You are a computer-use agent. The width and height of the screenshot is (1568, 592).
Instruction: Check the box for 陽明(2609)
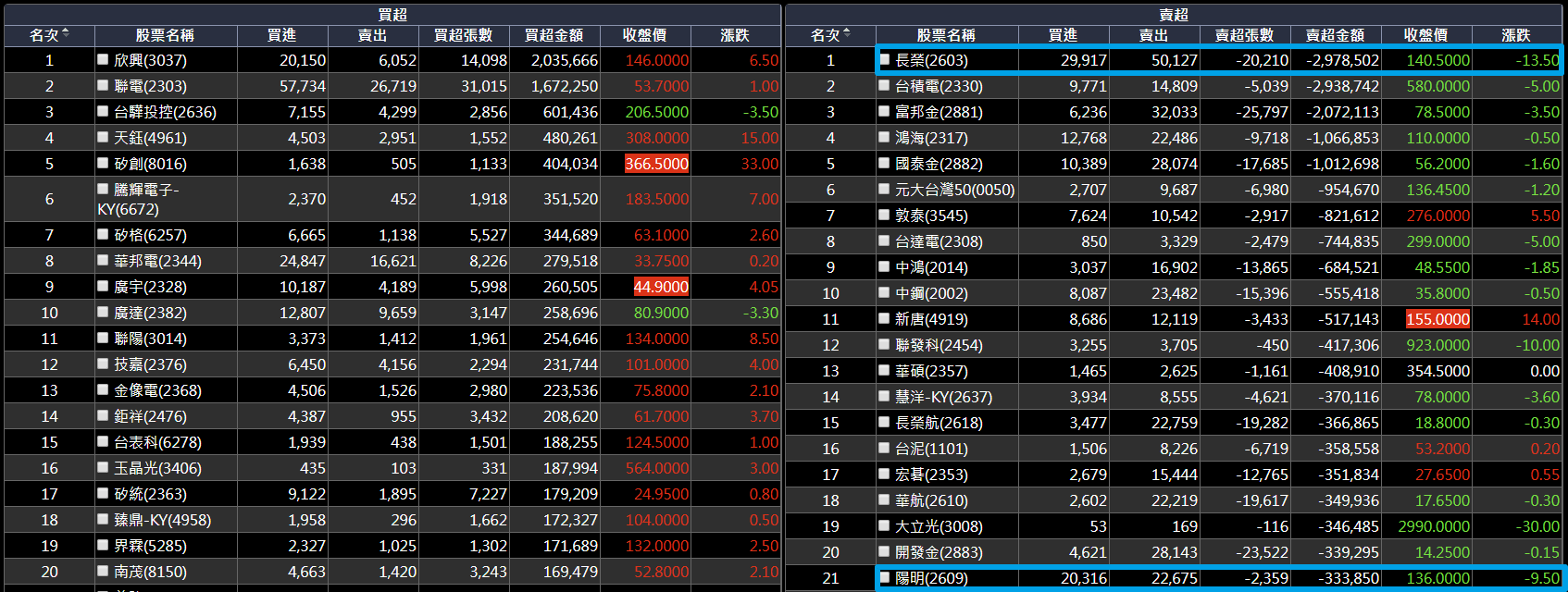pos(884,577)
